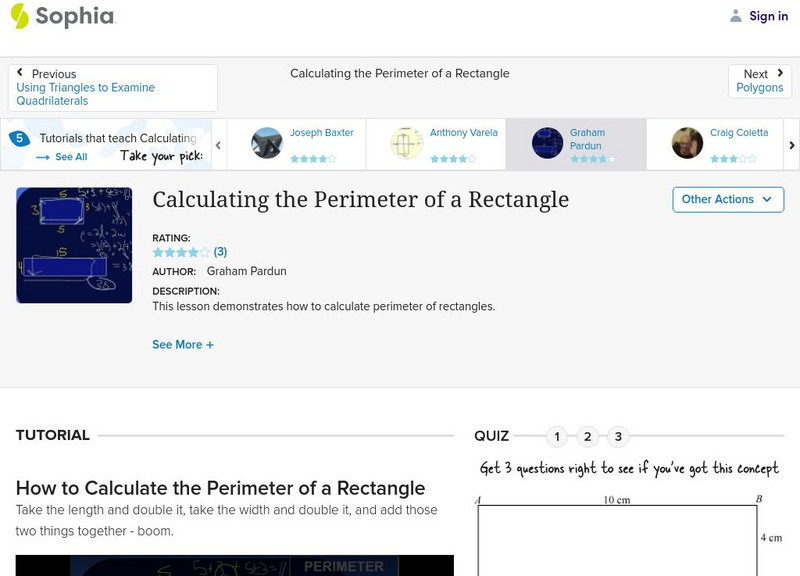Click the Sign in link
Screen dimensions: 800x576
point(768,16)
